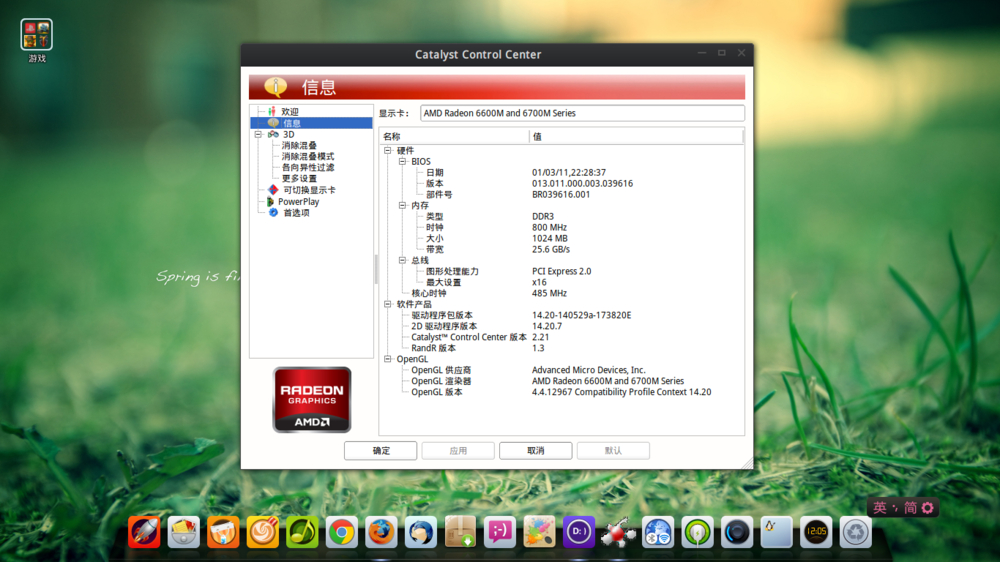This screenshot has height=562, width=1000.
Task: Select the OpenGL 渲染器 row
Action: tap(561, 381)
